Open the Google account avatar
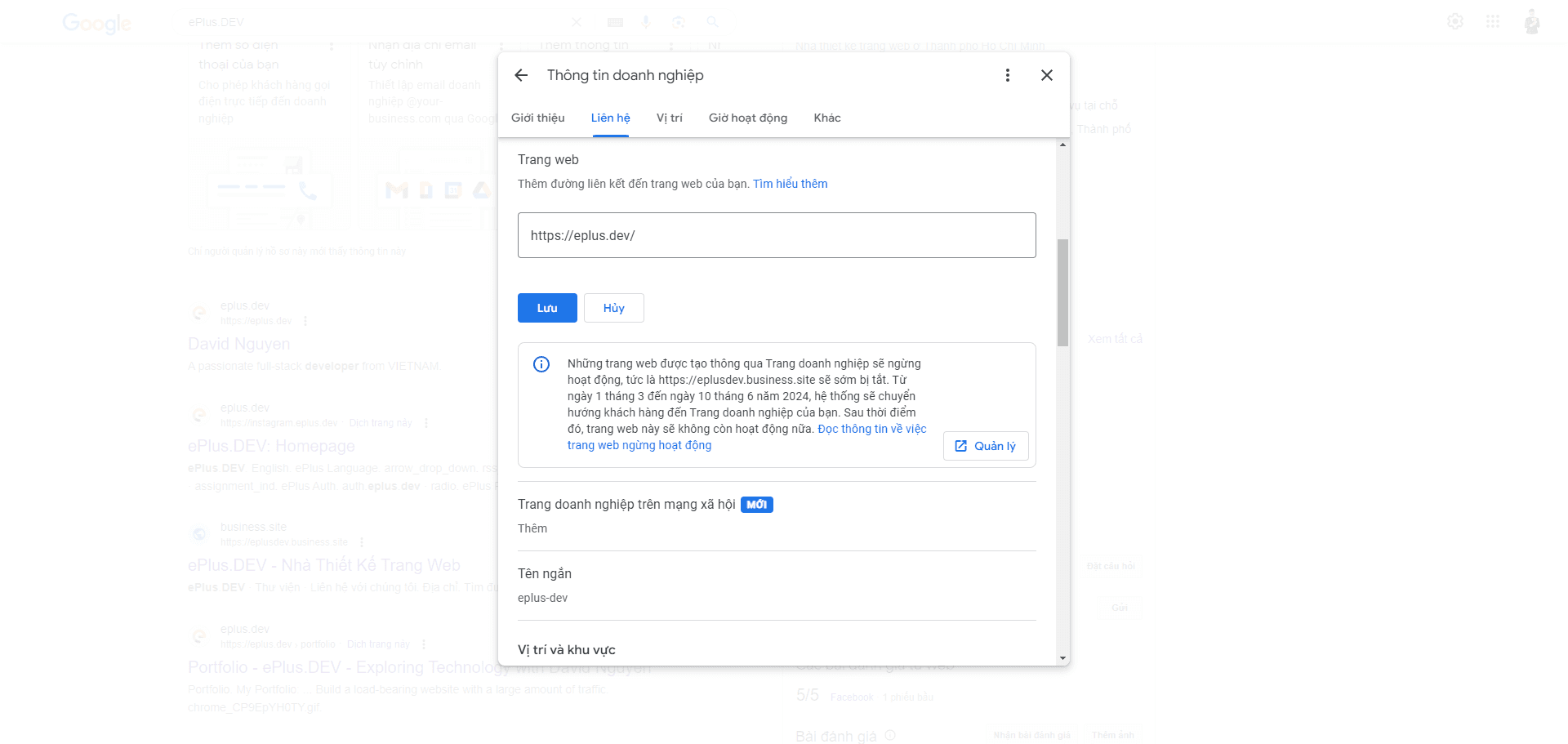 1532,21
